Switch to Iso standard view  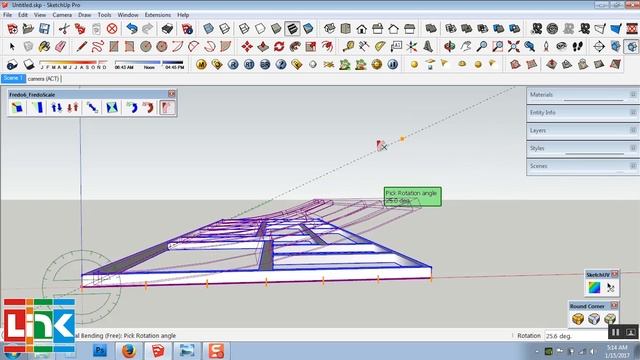[x=329, y=29]
